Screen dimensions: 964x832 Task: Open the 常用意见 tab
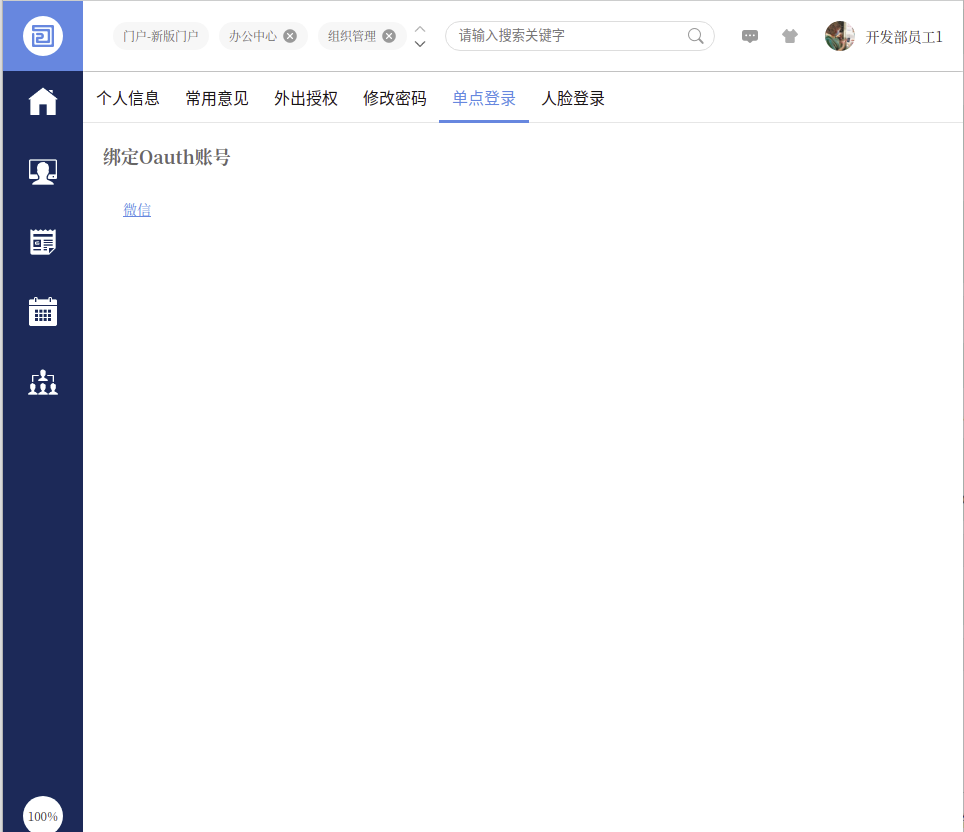217,98
